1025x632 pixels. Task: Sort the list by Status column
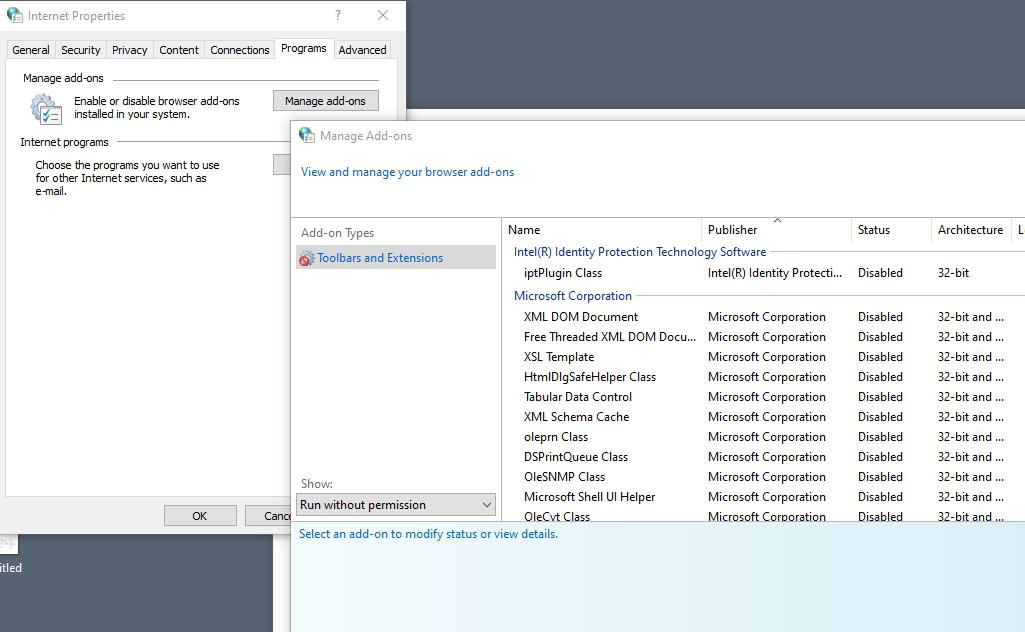[873, 230]
